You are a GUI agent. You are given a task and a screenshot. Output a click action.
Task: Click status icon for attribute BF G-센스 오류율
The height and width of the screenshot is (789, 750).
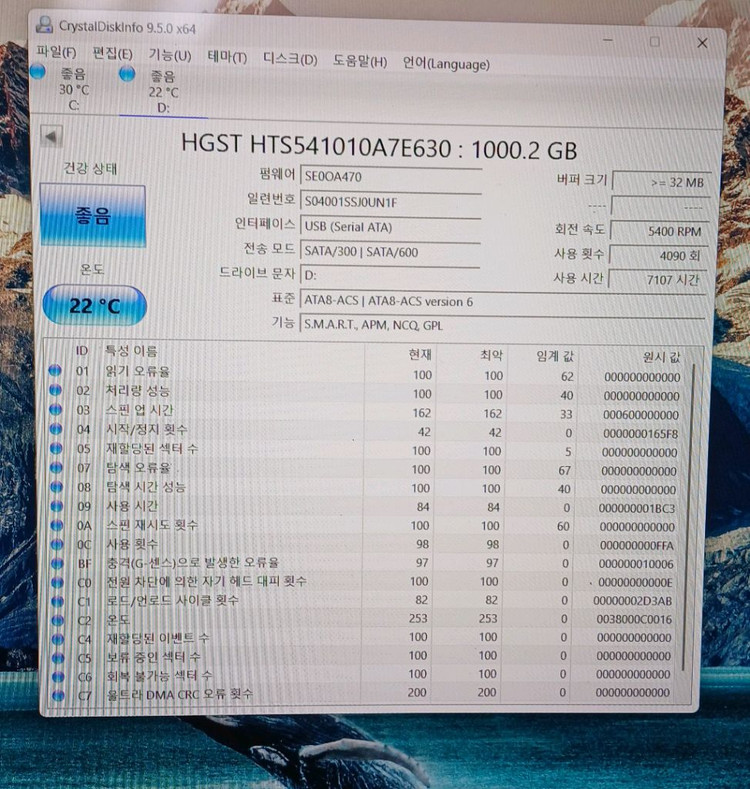pos(57,563)
